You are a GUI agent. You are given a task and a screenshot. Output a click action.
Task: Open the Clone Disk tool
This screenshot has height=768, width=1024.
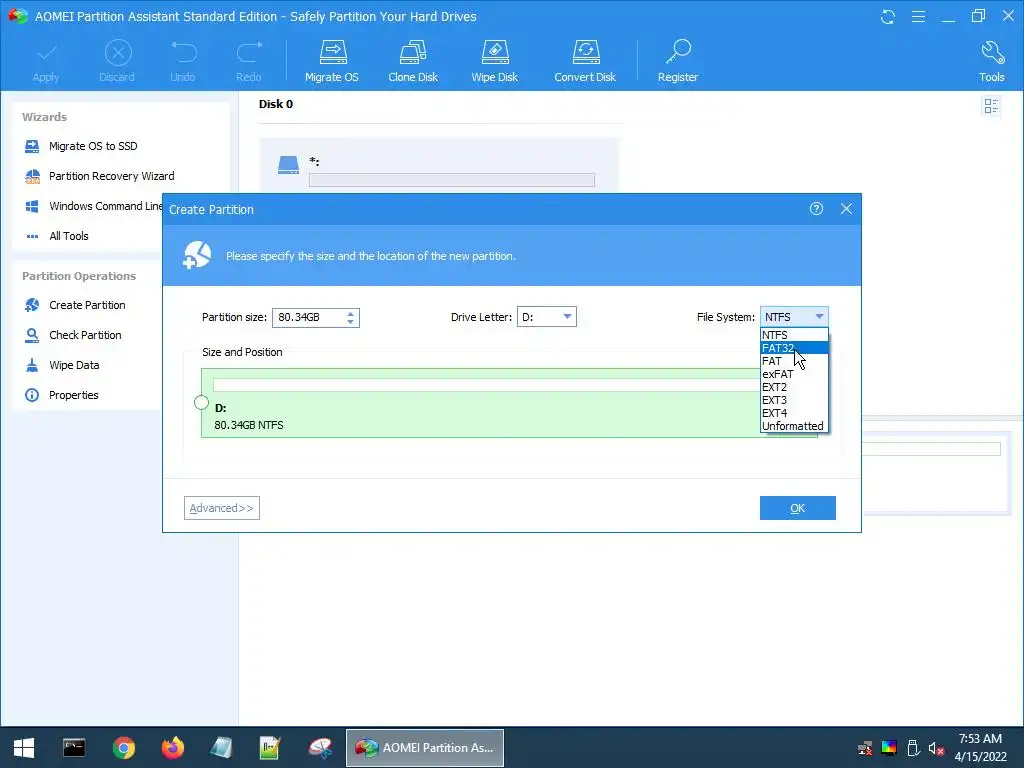413,61
